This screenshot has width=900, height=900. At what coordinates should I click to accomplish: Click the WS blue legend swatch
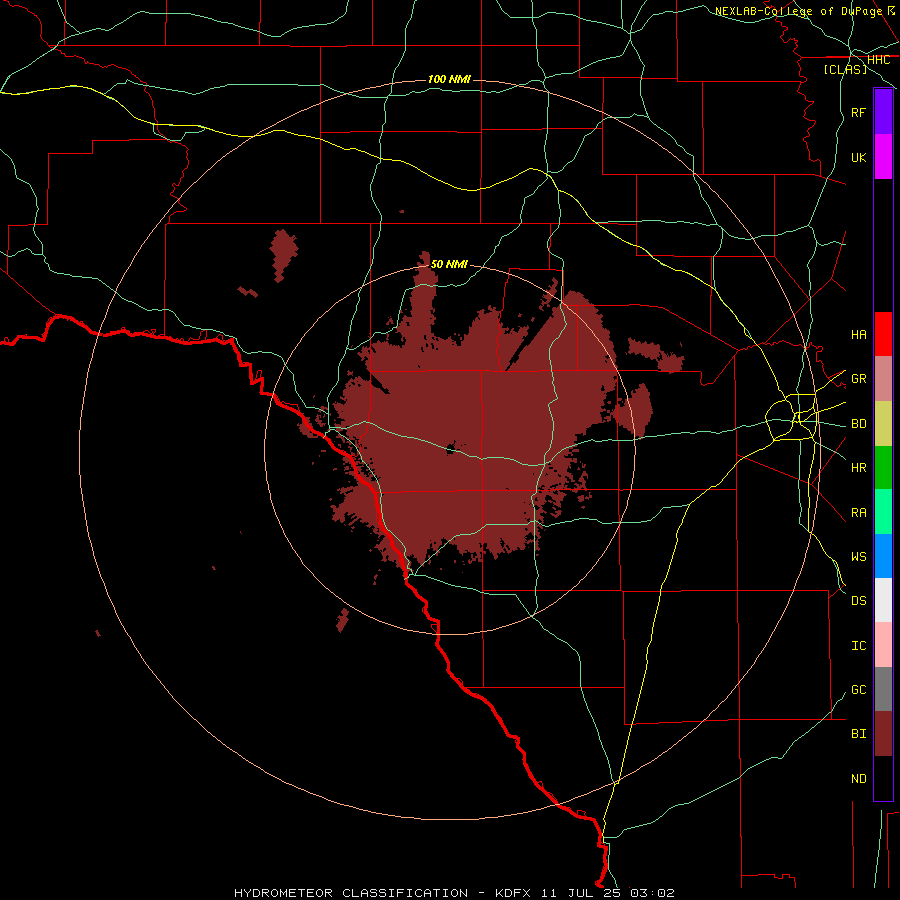[x=883, y=556]
